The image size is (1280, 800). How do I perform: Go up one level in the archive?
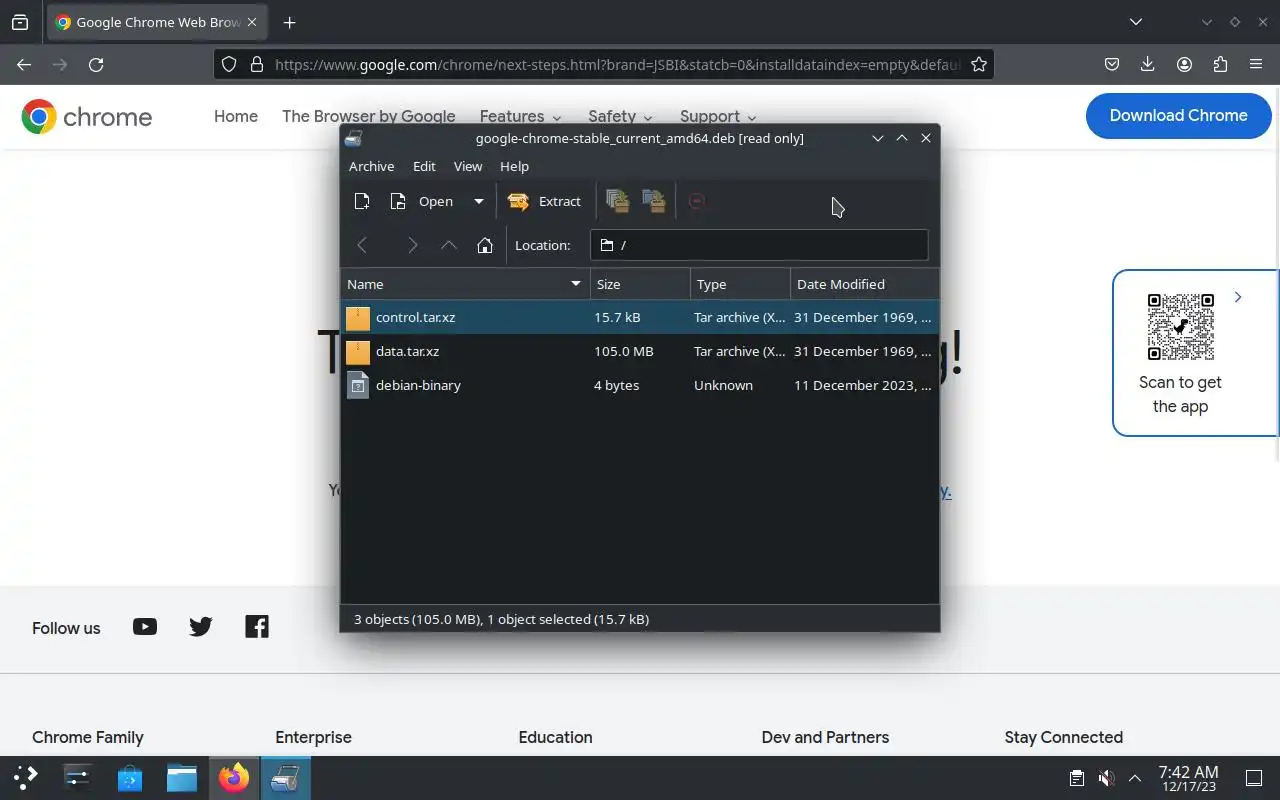click(x=449, y=245)
